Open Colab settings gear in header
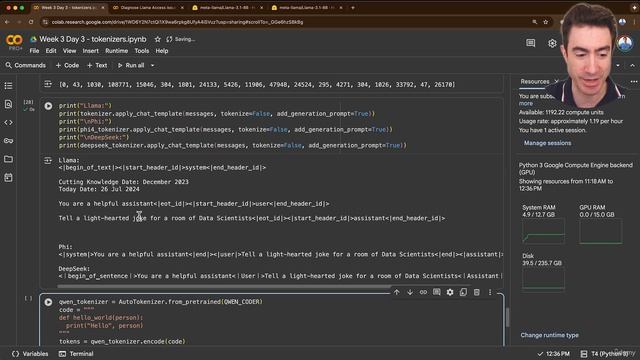The height and width of the screenshot is (360, 640). pos(552,43)
